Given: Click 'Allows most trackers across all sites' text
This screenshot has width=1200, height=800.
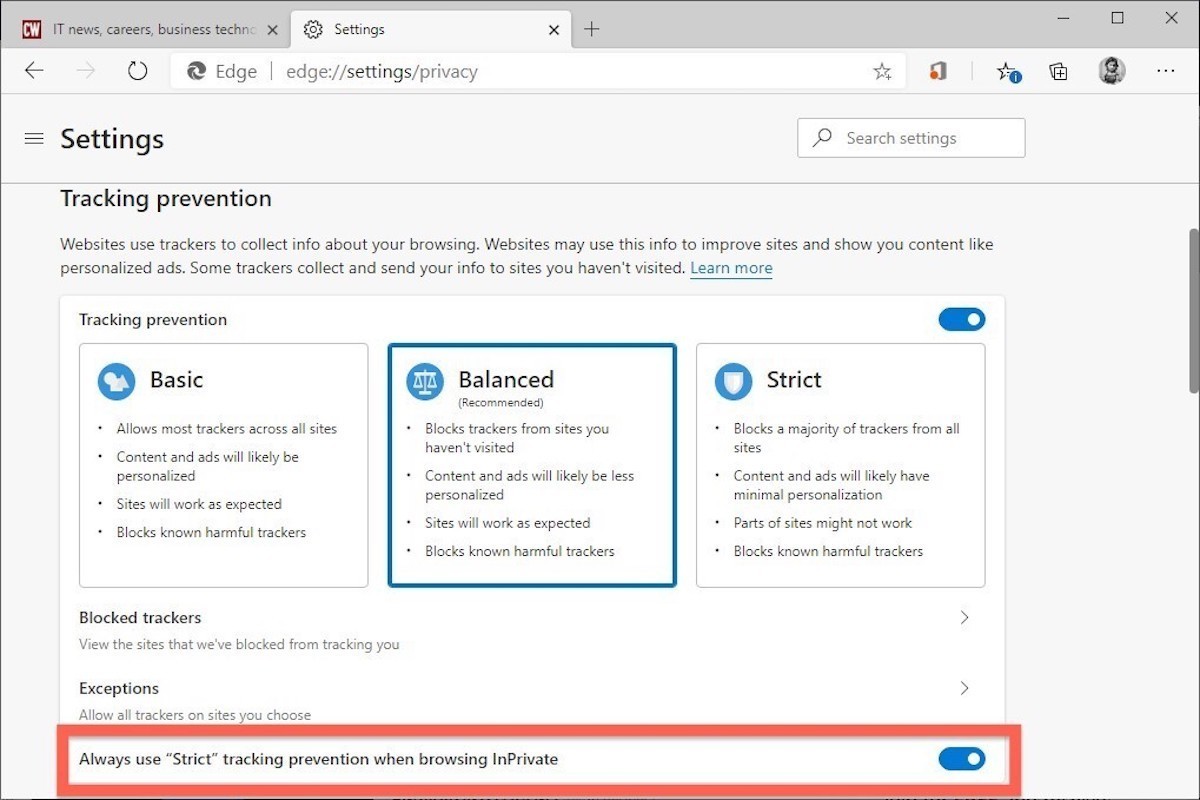Looking at the screenshot, I should tap(227, 428).
